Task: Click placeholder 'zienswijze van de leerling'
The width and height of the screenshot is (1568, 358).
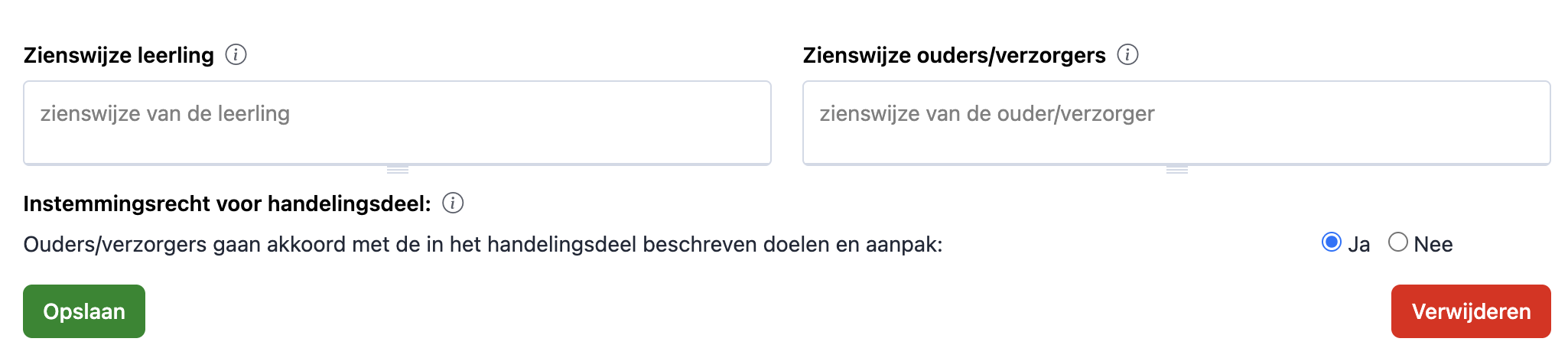Action: [x=165, y=114]
